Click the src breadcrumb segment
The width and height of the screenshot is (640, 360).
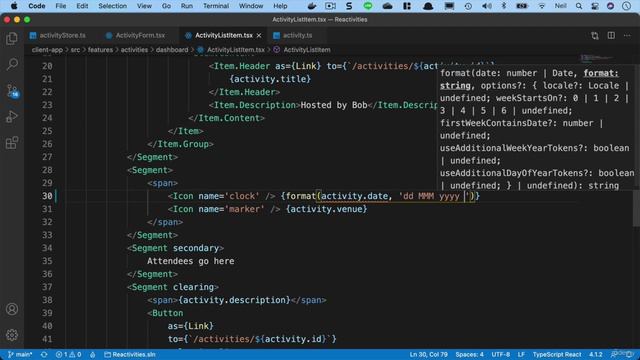75,50
